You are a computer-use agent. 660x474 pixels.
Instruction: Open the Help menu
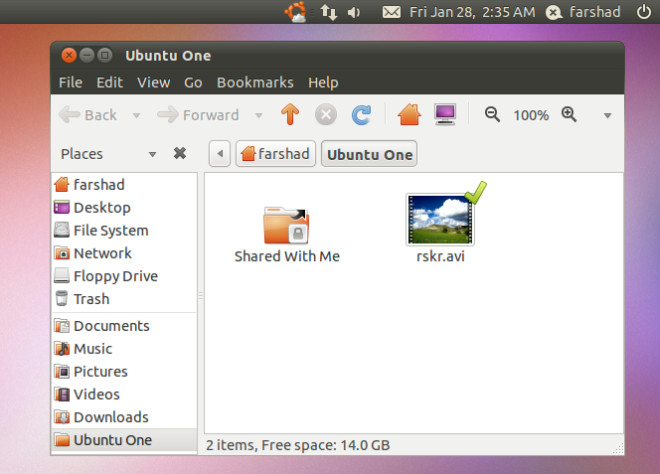(323, 83)
